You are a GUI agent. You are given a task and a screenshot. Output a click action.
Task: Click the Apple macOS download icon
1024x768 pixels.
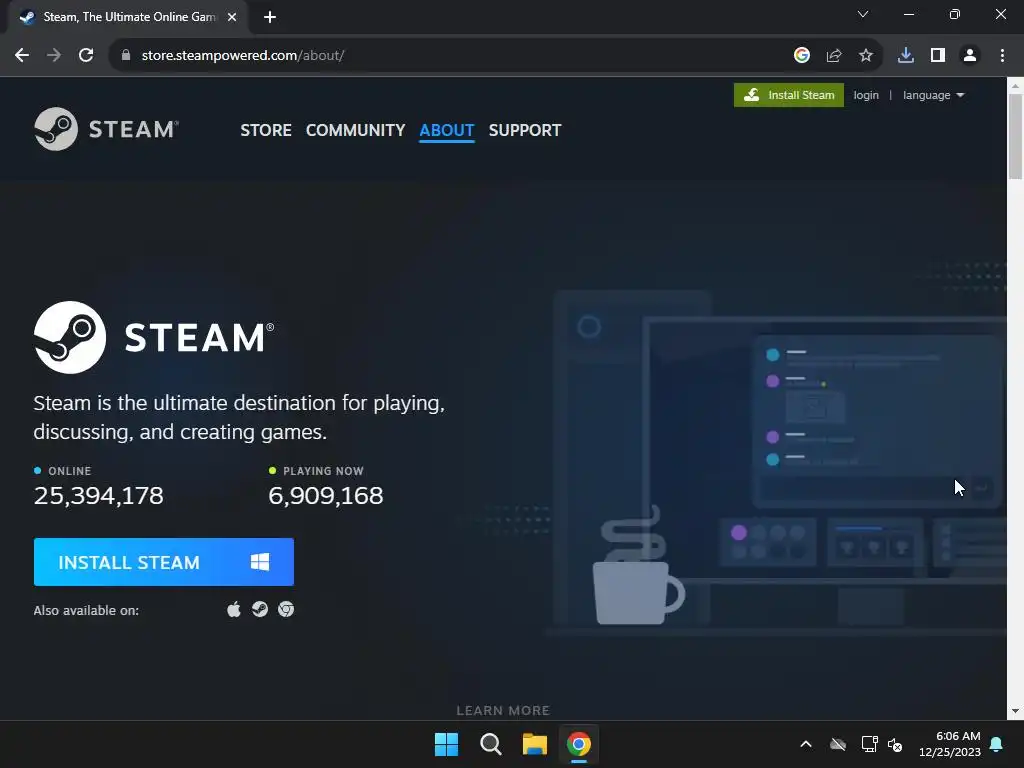[234, 609]
